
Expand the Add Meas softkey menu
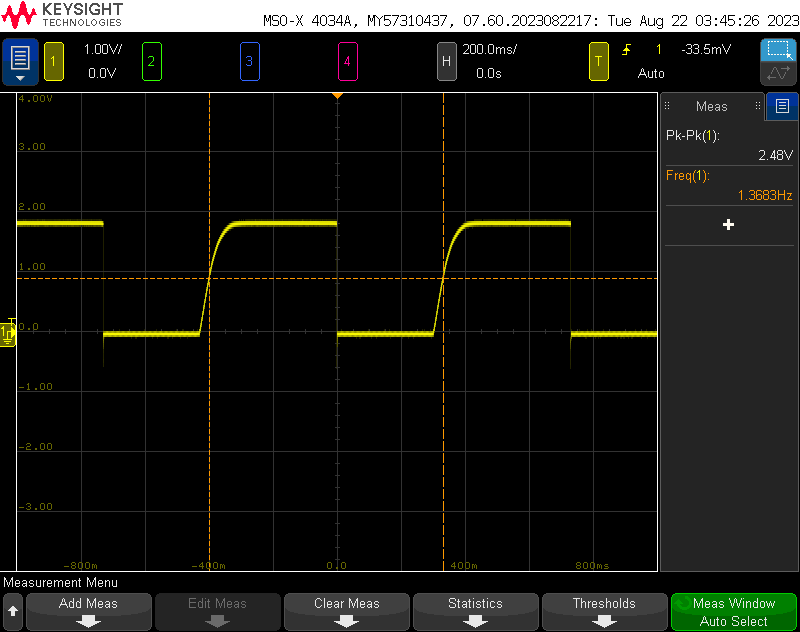click(89, 611)
